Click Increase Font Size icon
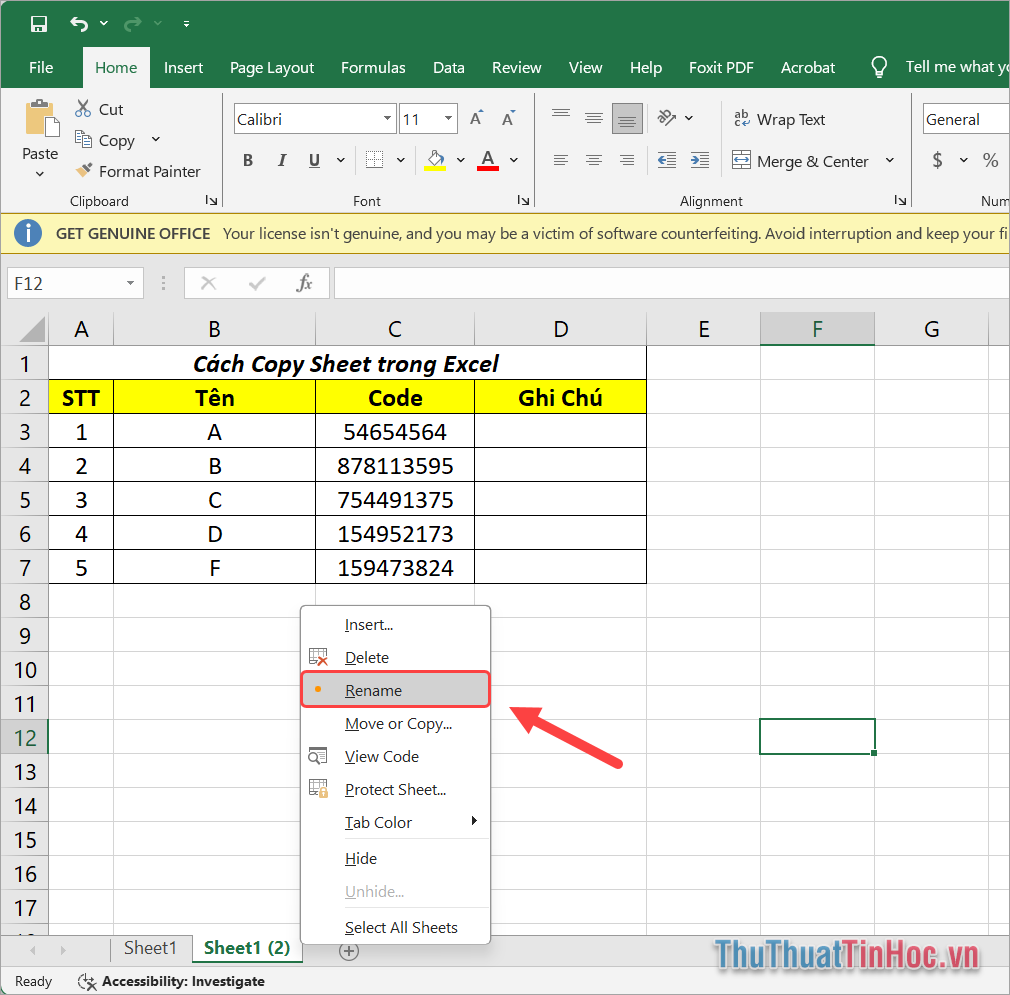Image resolution: width=1010 pixels, height=995 pixels. click(x=477, y=118)
